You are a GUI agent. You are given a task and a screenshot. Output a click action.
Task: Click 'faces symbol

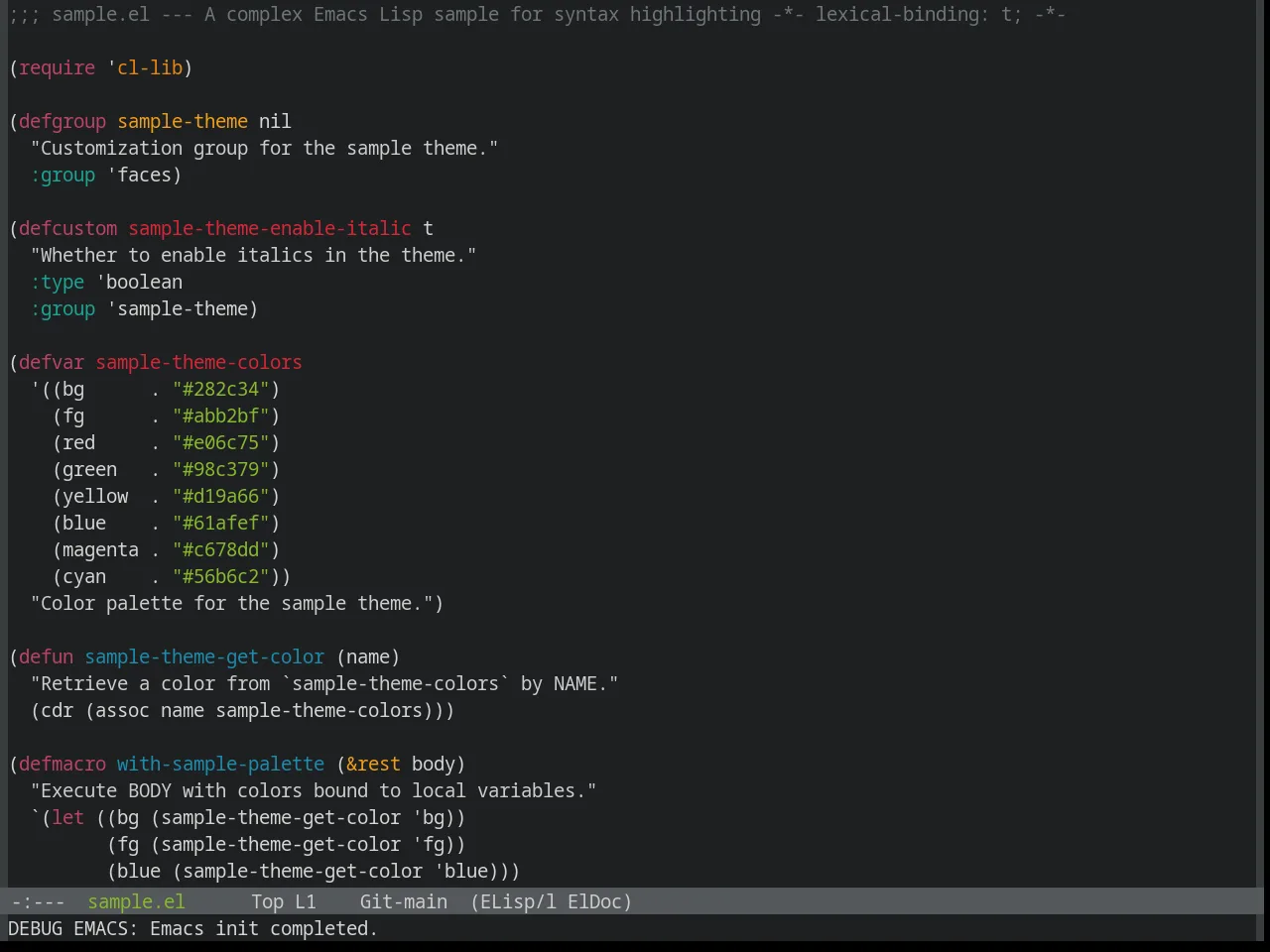[139, 175]
